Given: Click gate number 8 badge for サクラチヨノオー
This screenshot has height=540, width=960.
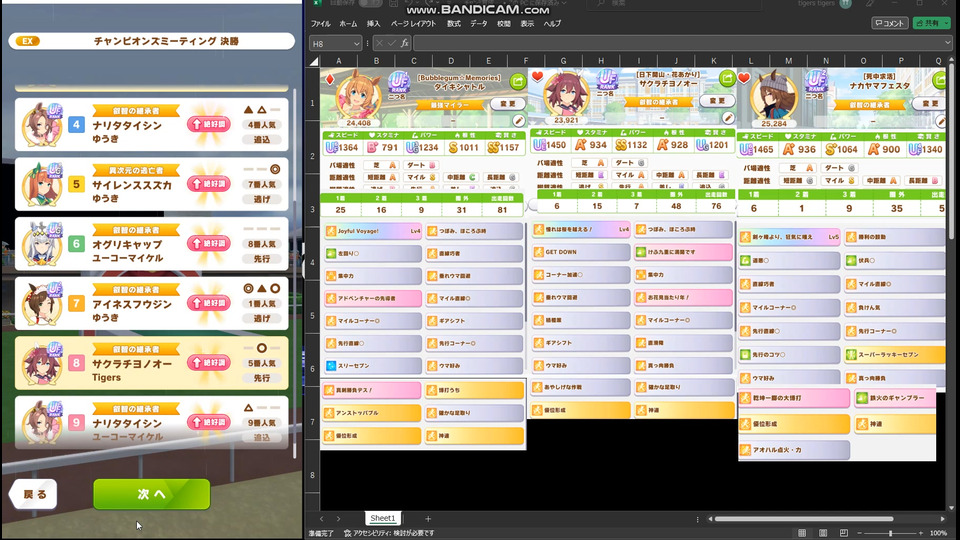Looking at the screenshot, I should tap(76, 362).
